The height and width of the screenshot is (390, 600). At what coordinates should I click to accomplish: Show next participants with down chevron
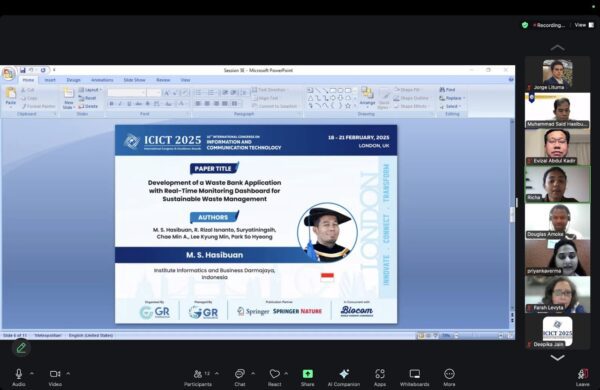[558, 358]
